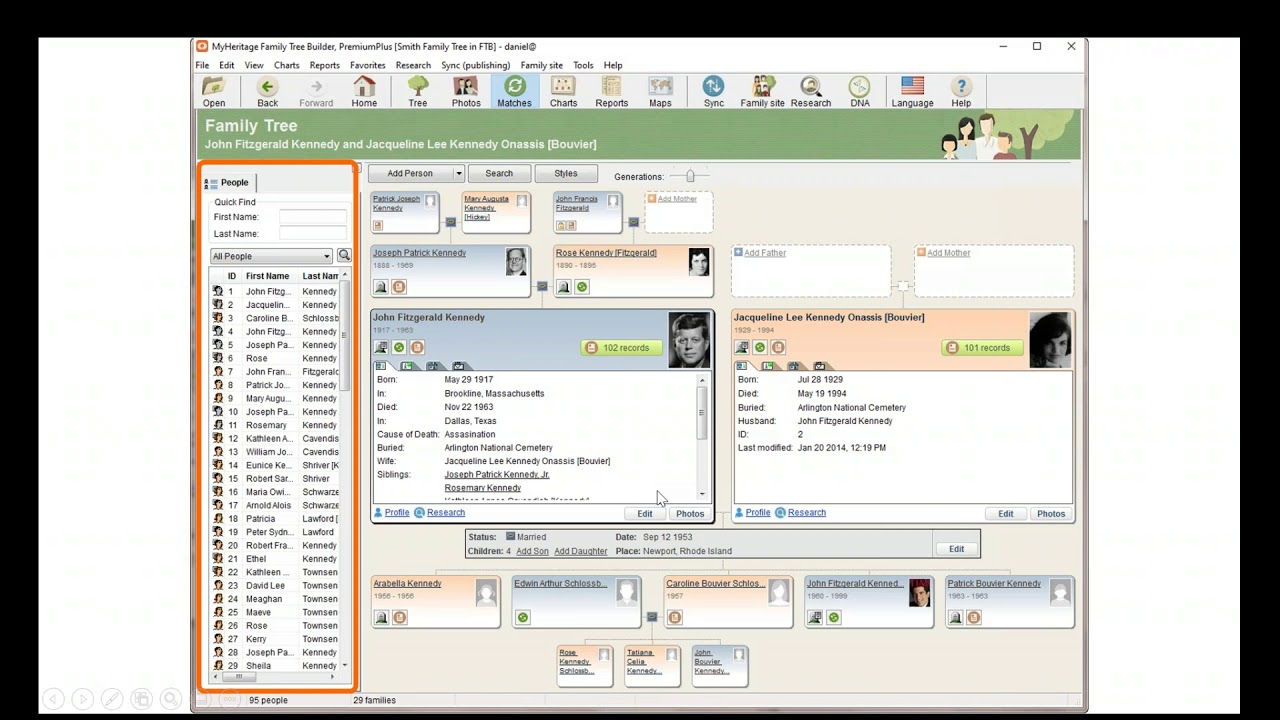Go to the Home toolbar icon
The image size is (1280, 720).
[x=364, y=92]
